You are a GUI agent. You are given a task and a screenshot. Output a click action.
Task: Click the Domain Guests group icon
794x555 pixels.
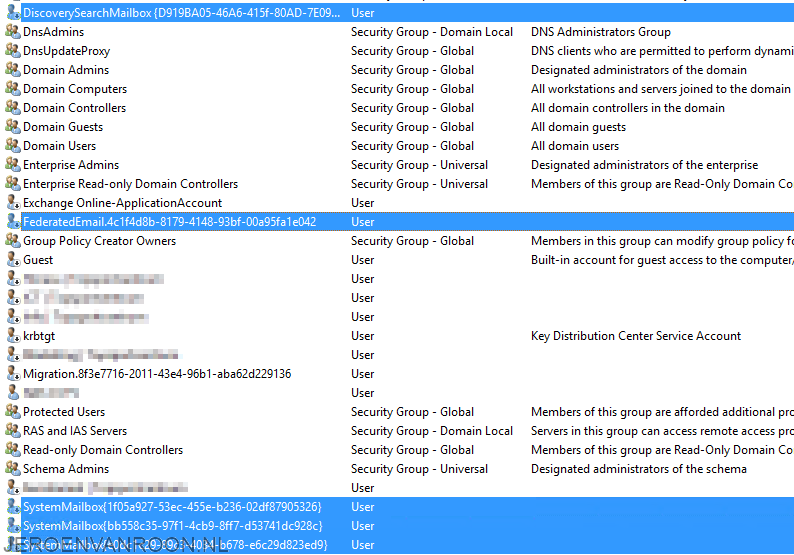pos(13,127)
